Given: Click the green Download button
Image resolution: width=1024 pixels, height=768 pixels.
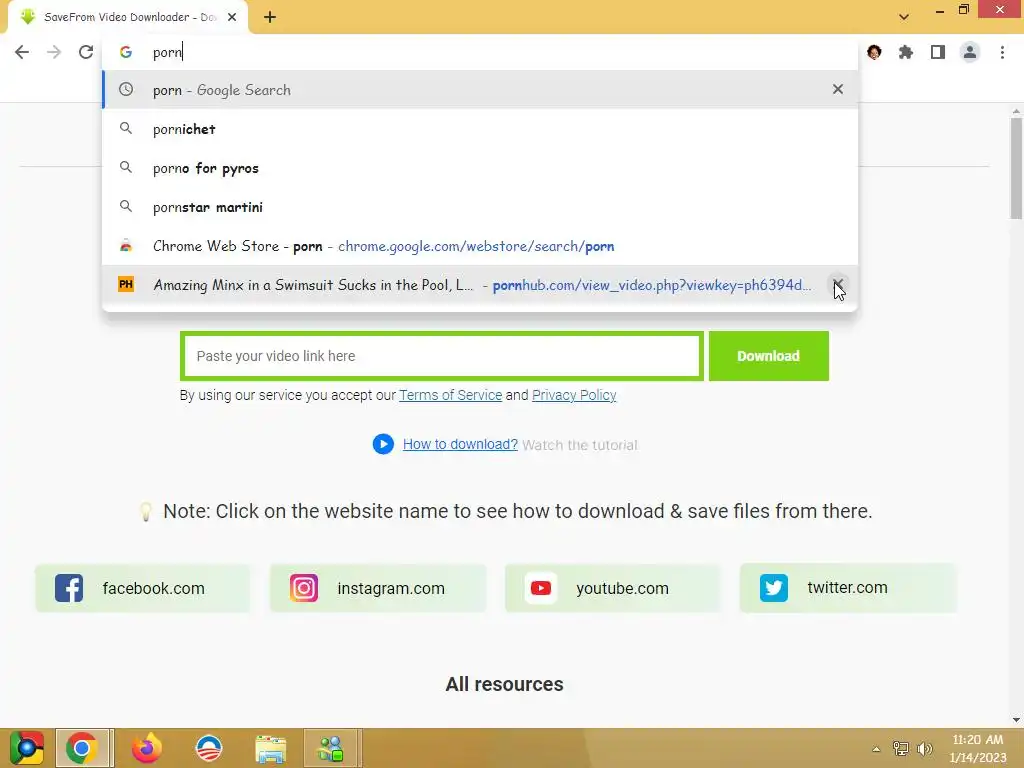Looking at the screenshot, I should coord(769,356).
